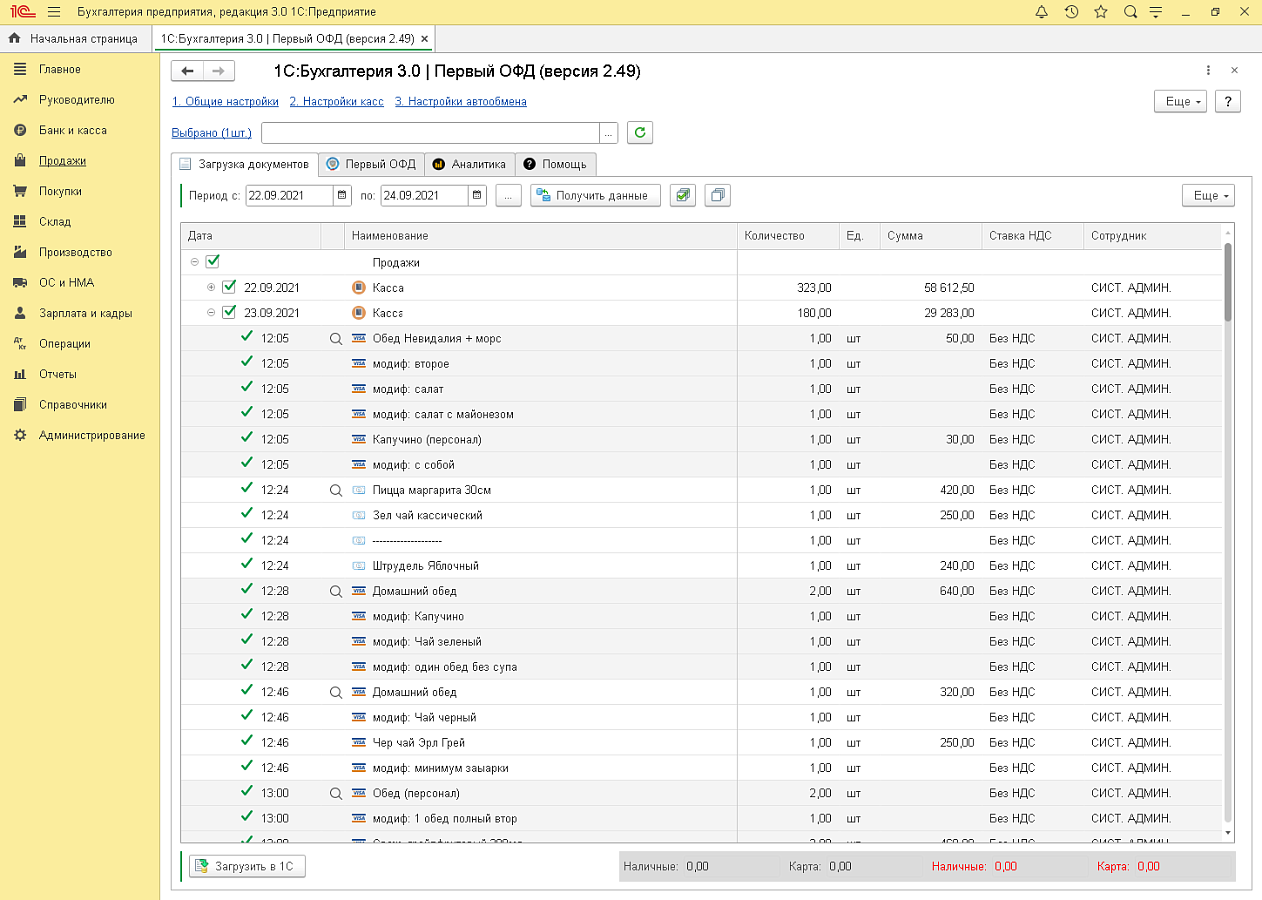Select the Загрузка документов tab
The width and height of the screenshot is (1262, 900).
tap(245, 164)
